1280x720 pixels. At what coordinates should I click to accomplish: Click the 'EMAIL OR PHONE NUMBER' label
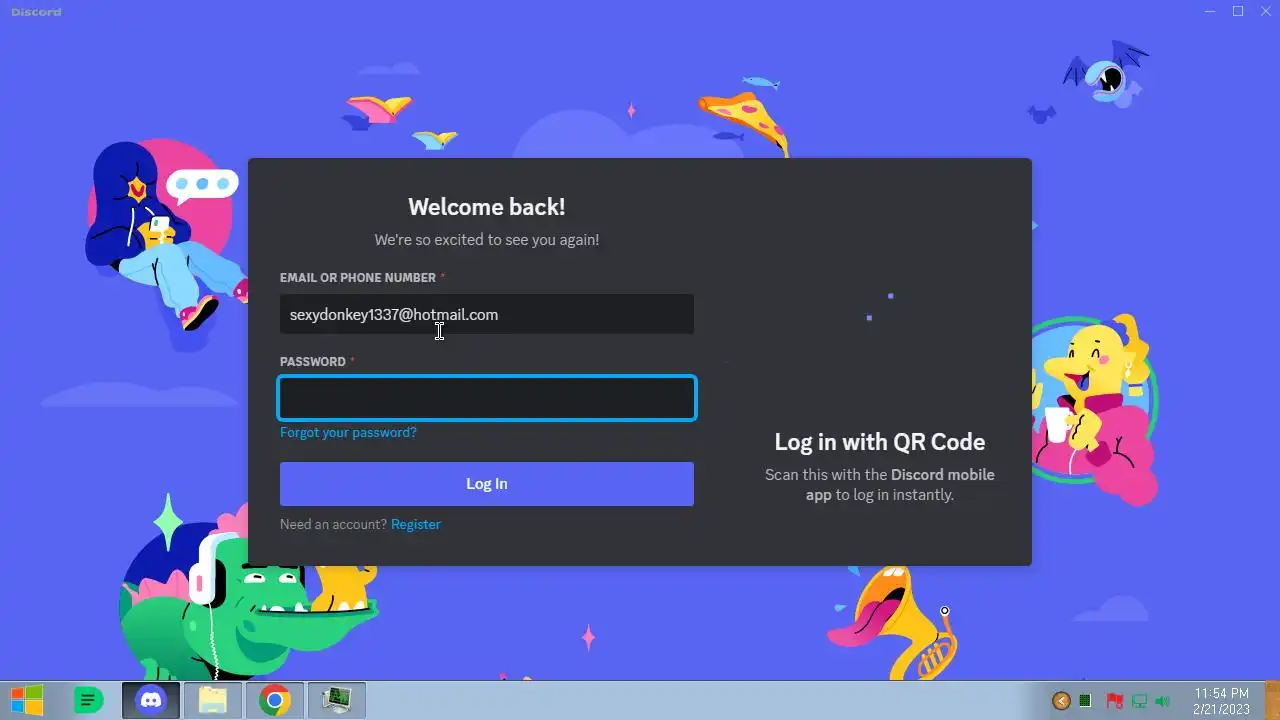358,278
